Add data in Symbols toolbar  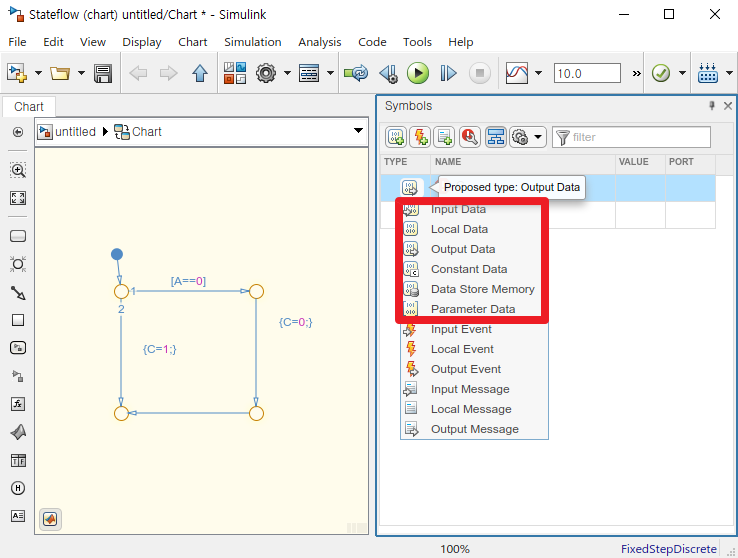396,137
